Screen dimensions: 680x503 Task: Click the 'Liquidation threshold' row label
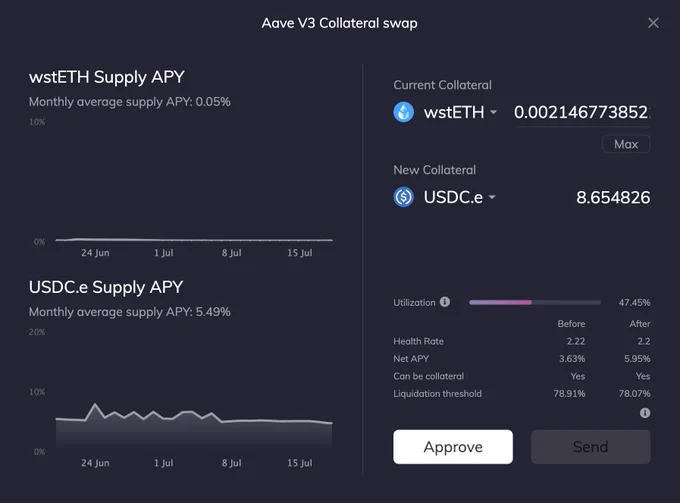click(438, 394)
